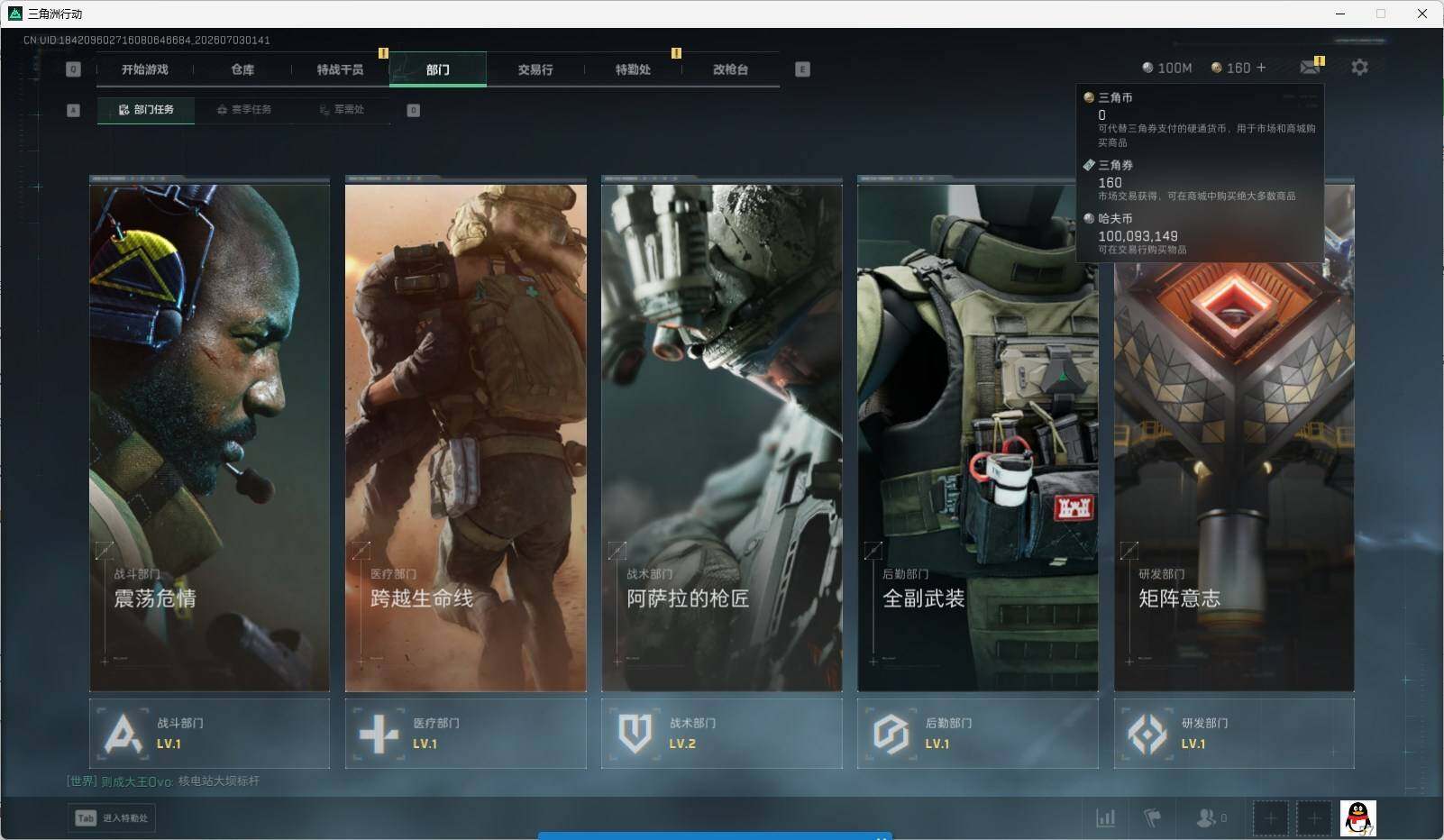Image resolution: width=1444 pixels, height=840 pixels.
Task: Click the A key sub-tab left icon
Action: coord(74,110)
